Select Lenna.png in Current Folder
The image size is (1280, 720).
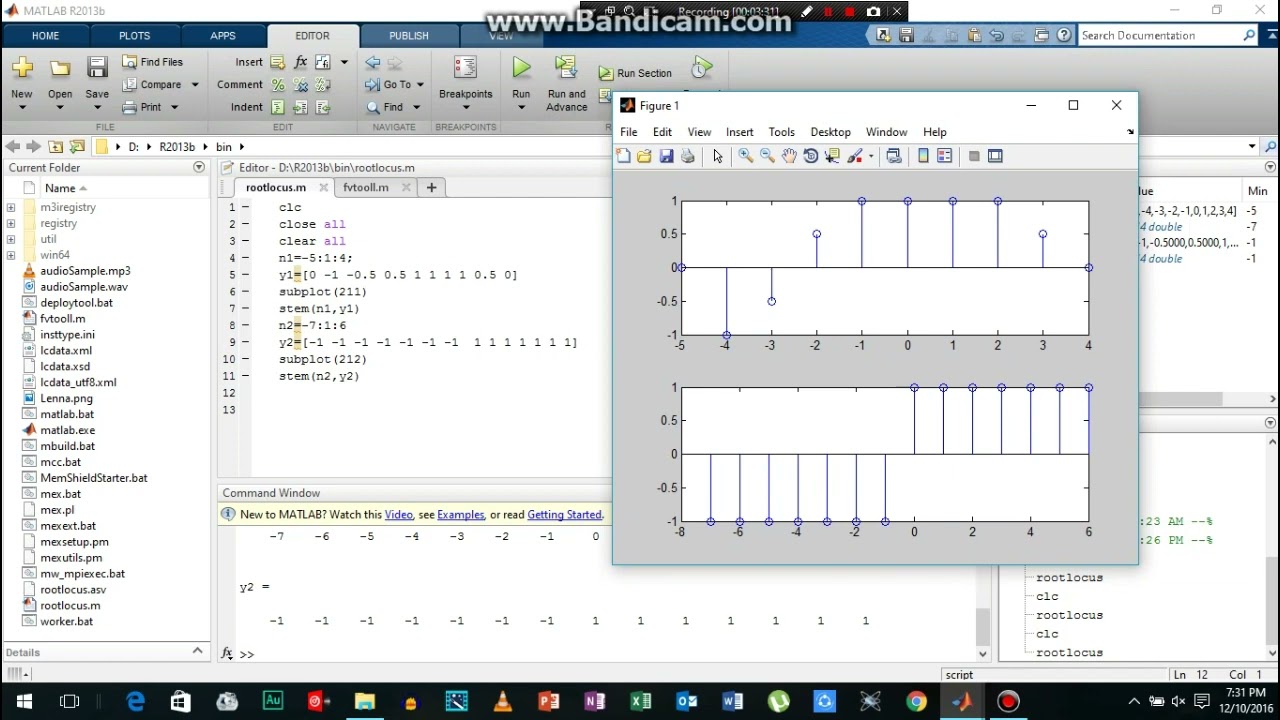66,398
